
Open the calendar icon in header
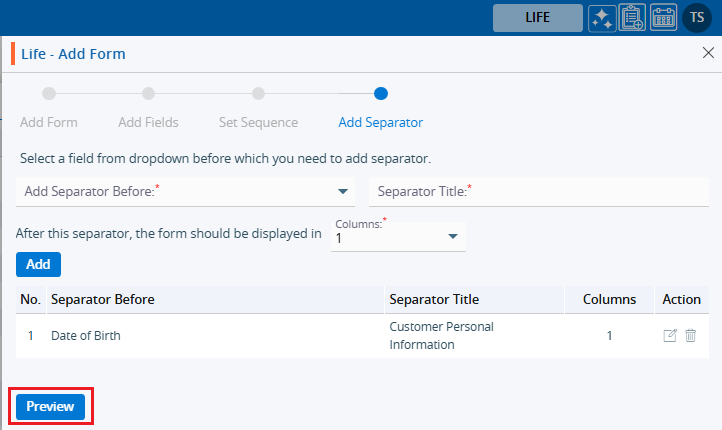[663, 18]
